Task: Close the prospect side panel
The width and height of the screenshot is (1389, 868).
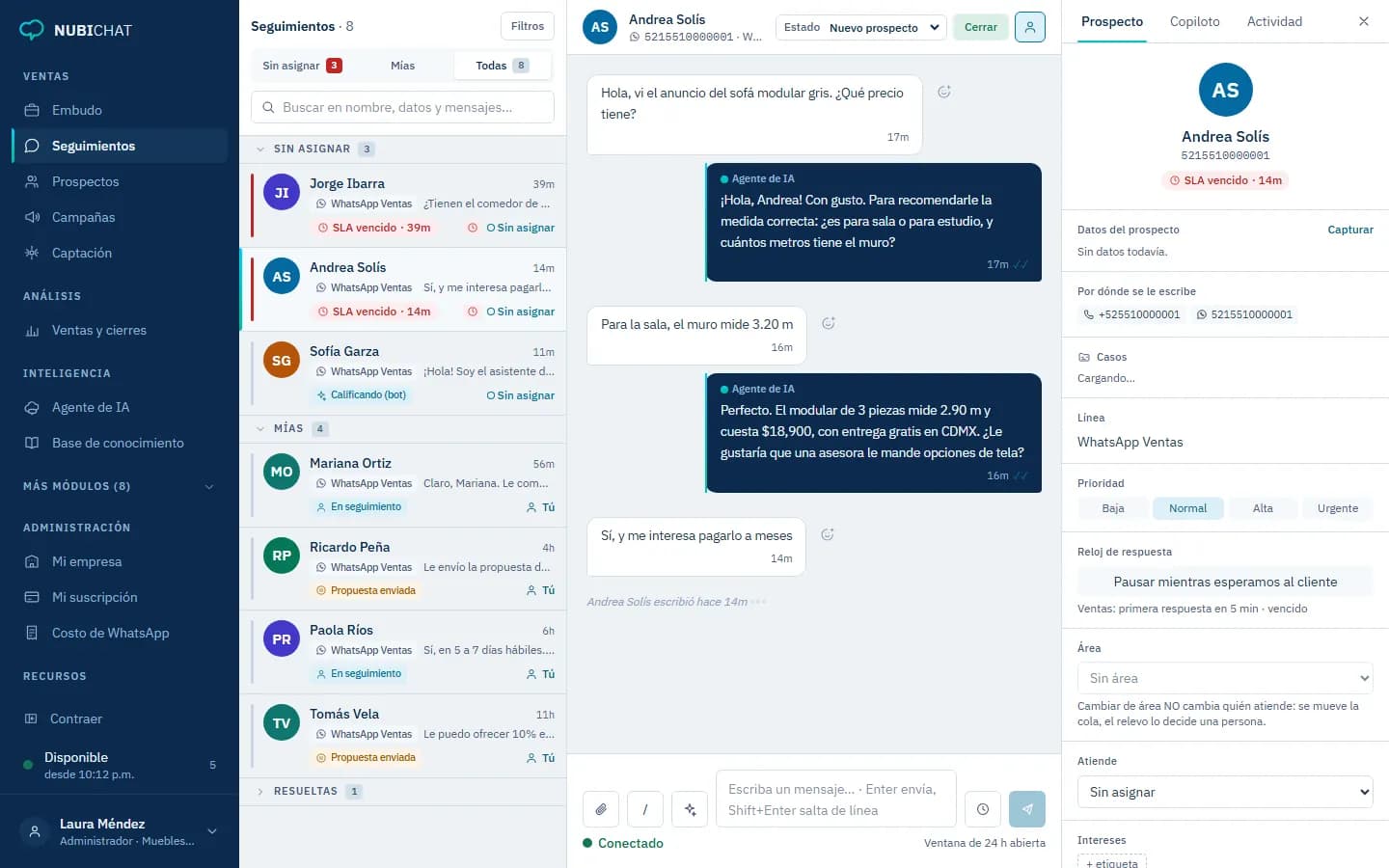Action: point(1364,21)
